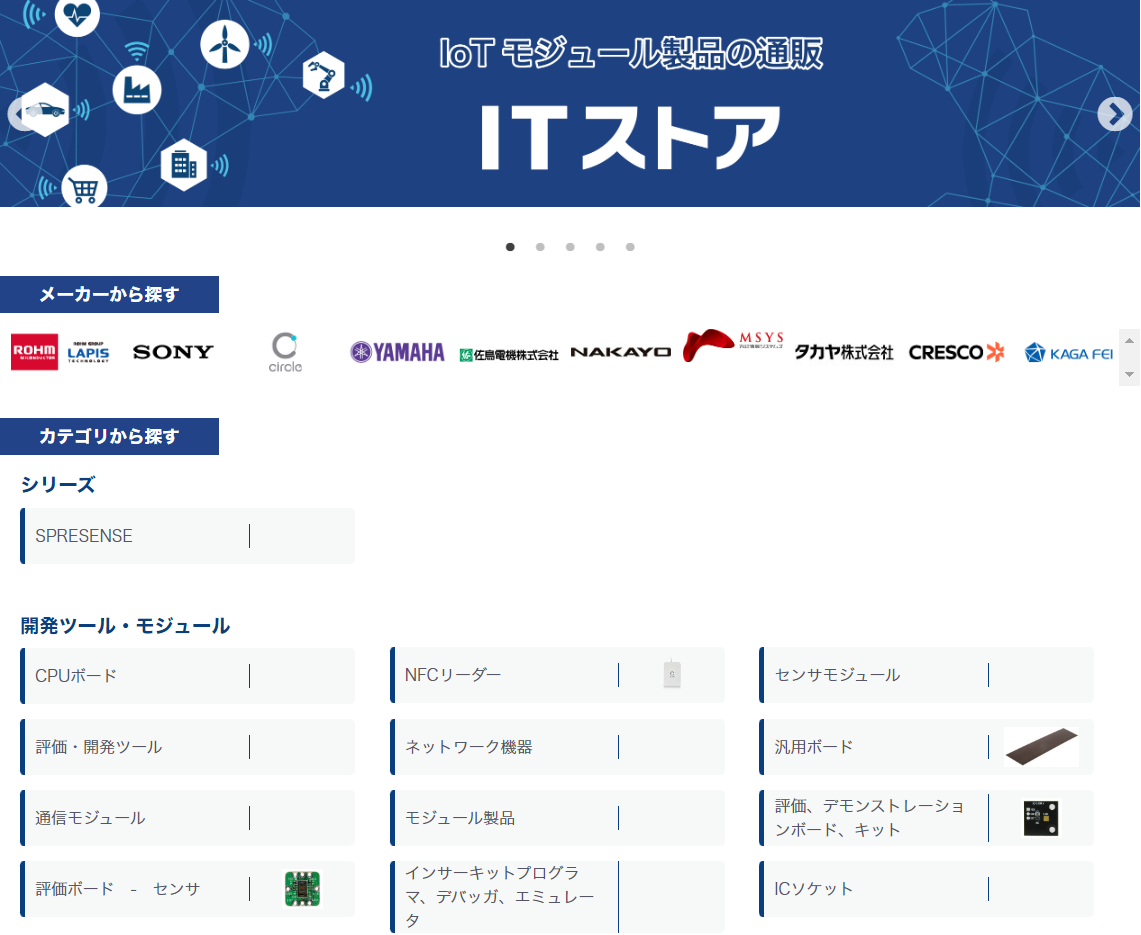Click the 開発ツール・モジュール section title
The width and height of the screenshot is (1141, 935).
[125, 626]
